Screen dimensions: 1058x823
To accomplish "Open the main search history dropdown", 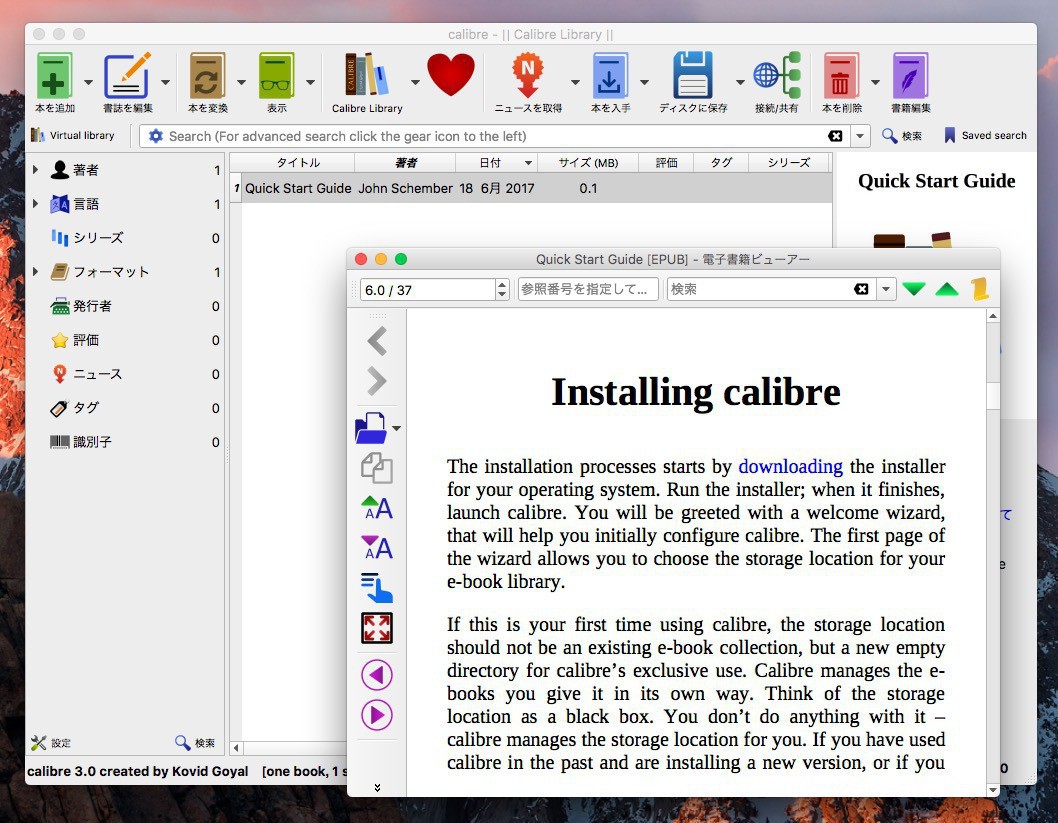I will click(861, 136).
